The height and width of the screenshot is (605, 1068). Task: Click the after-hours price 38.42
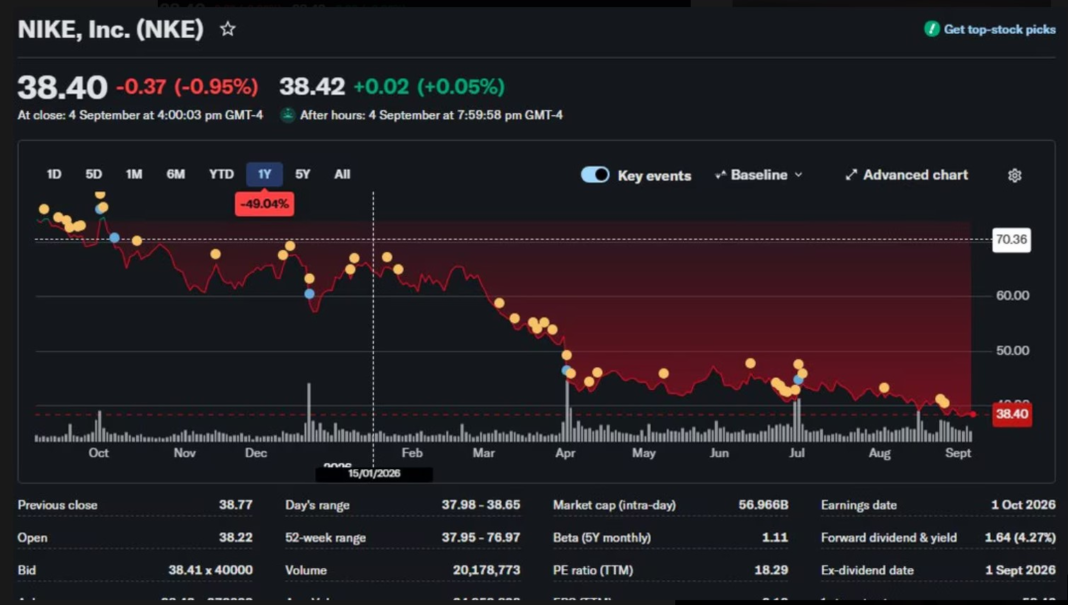(312, 87)
